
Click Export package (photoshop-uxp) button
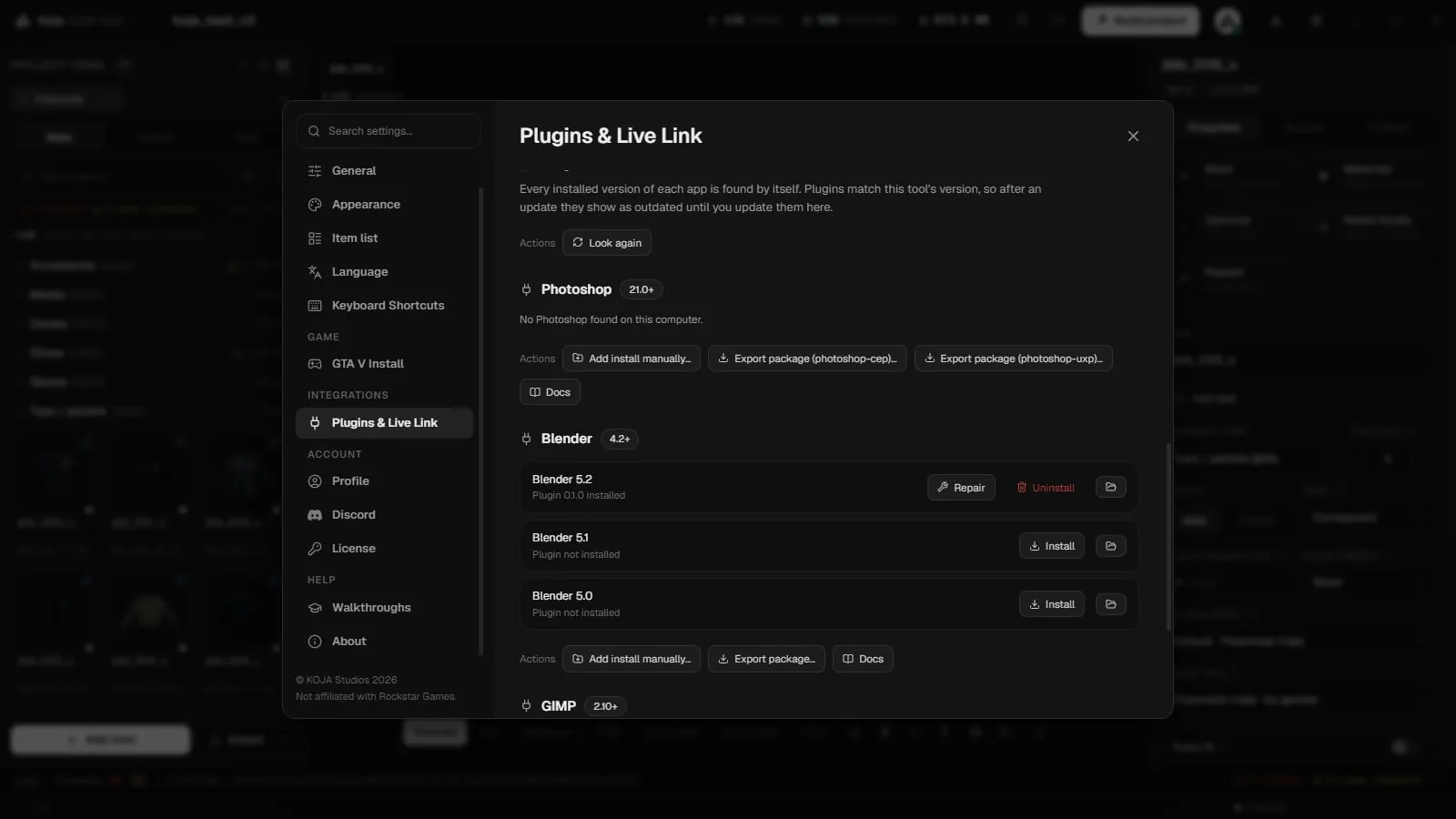point(1014,359)
